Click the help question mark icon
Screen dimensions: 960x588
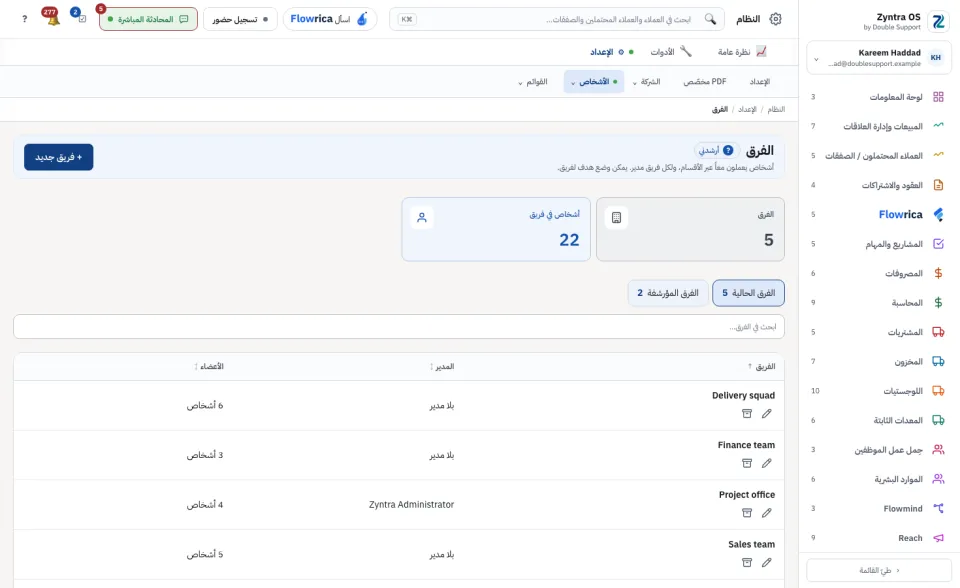coord(24,19)
